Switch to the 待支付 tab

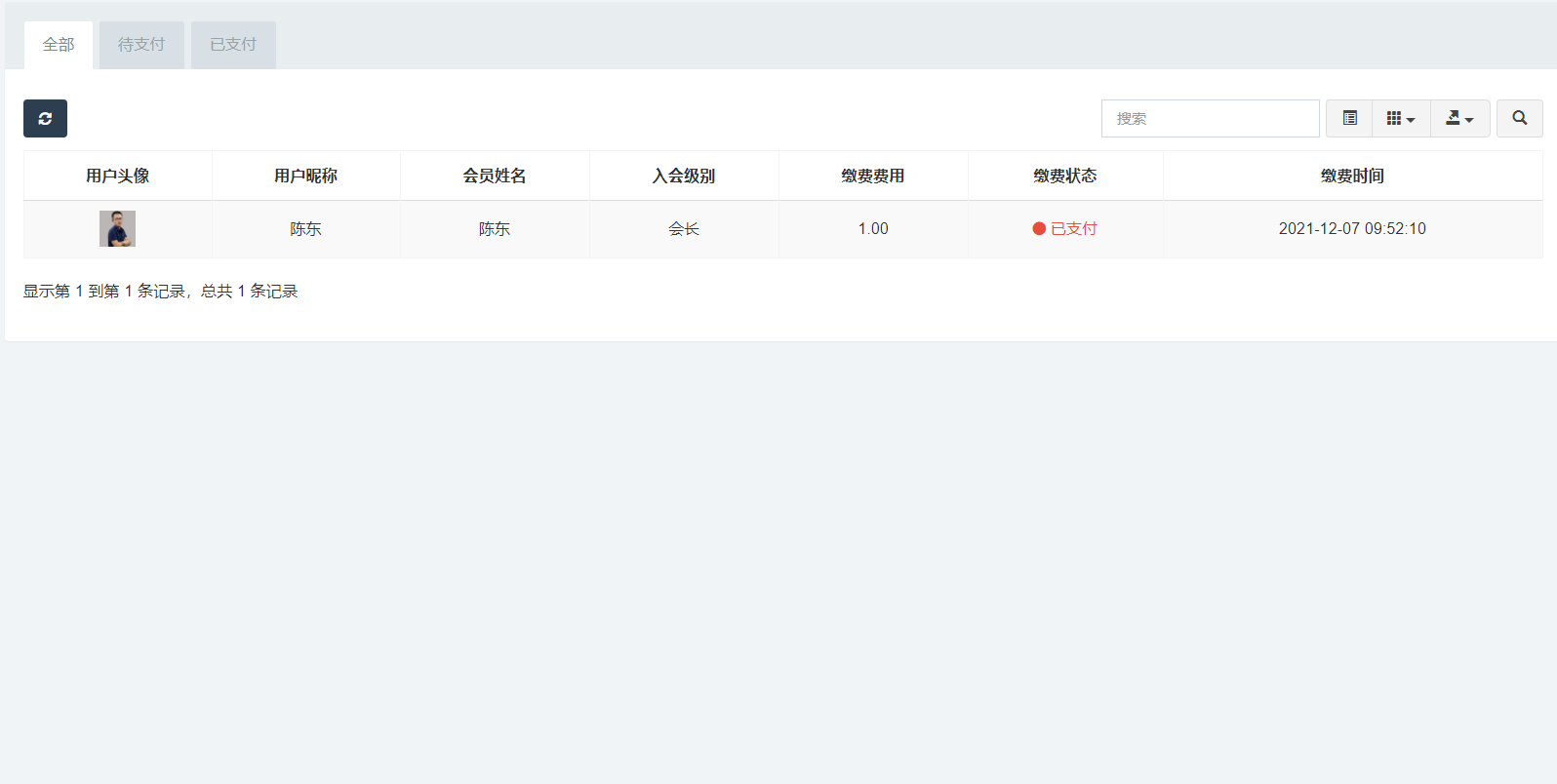click(x=141, y=45)
